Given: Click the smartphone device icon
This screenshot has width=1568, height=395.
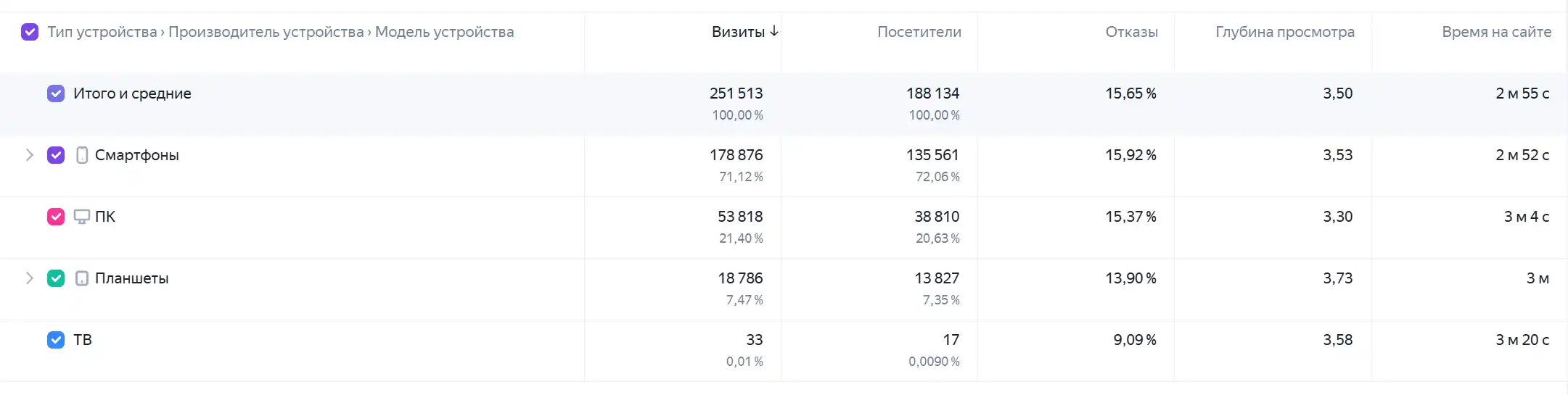Looking at the screenshot, I should (x=82, y=155).
